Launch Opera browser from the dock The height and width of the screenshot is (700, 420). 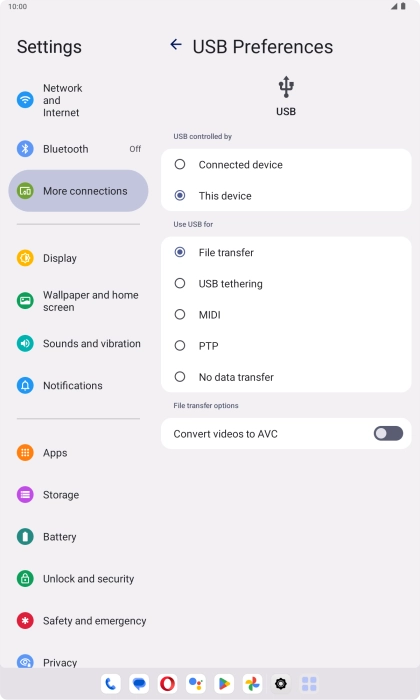tap(167, 683)
